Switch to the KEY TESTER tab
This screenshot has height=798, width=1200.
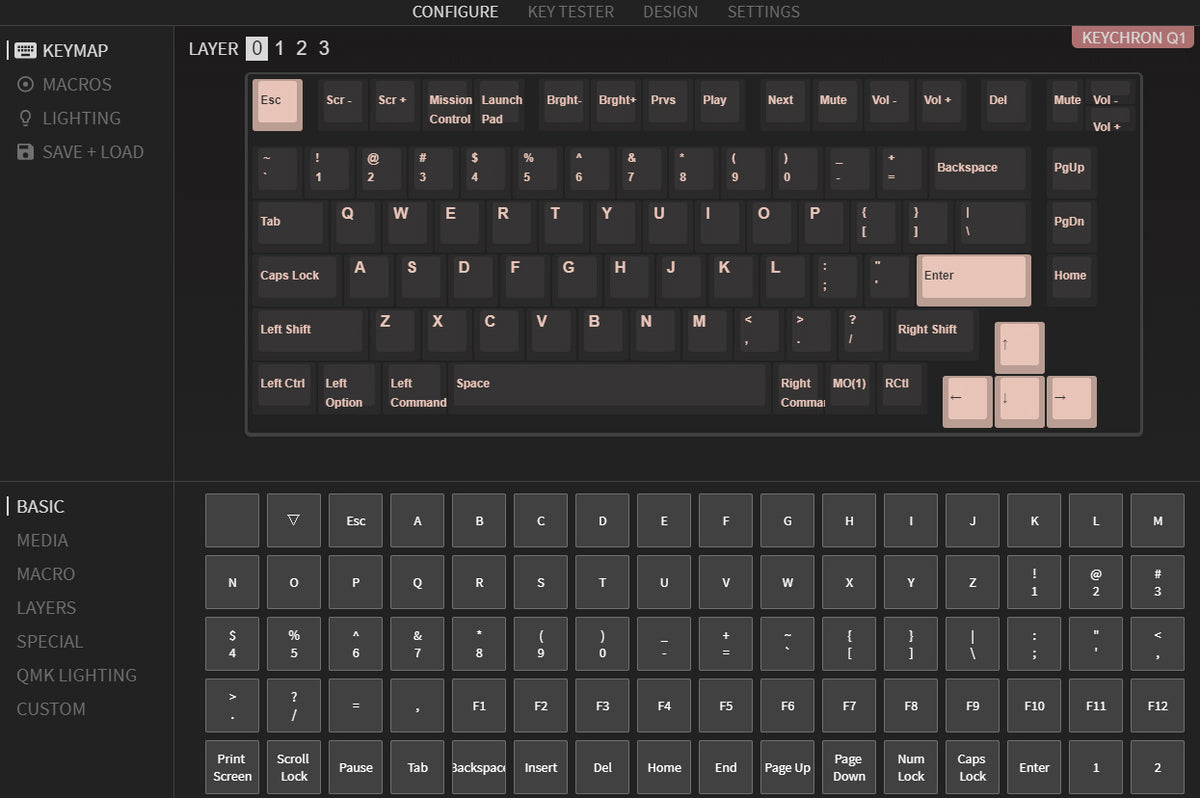click(570, 12)
